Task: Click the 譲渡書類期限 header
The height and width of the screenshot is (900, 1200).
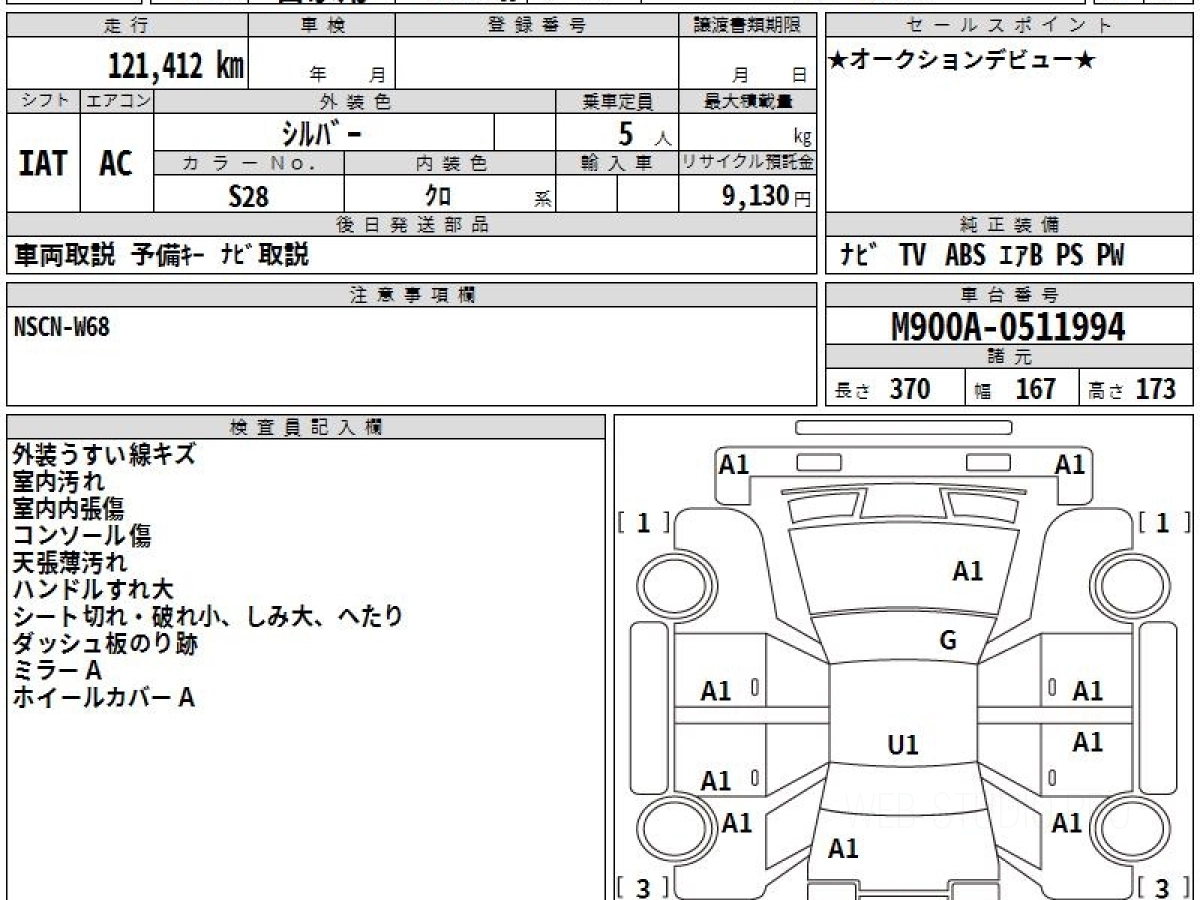Action: tap(747, 26)
